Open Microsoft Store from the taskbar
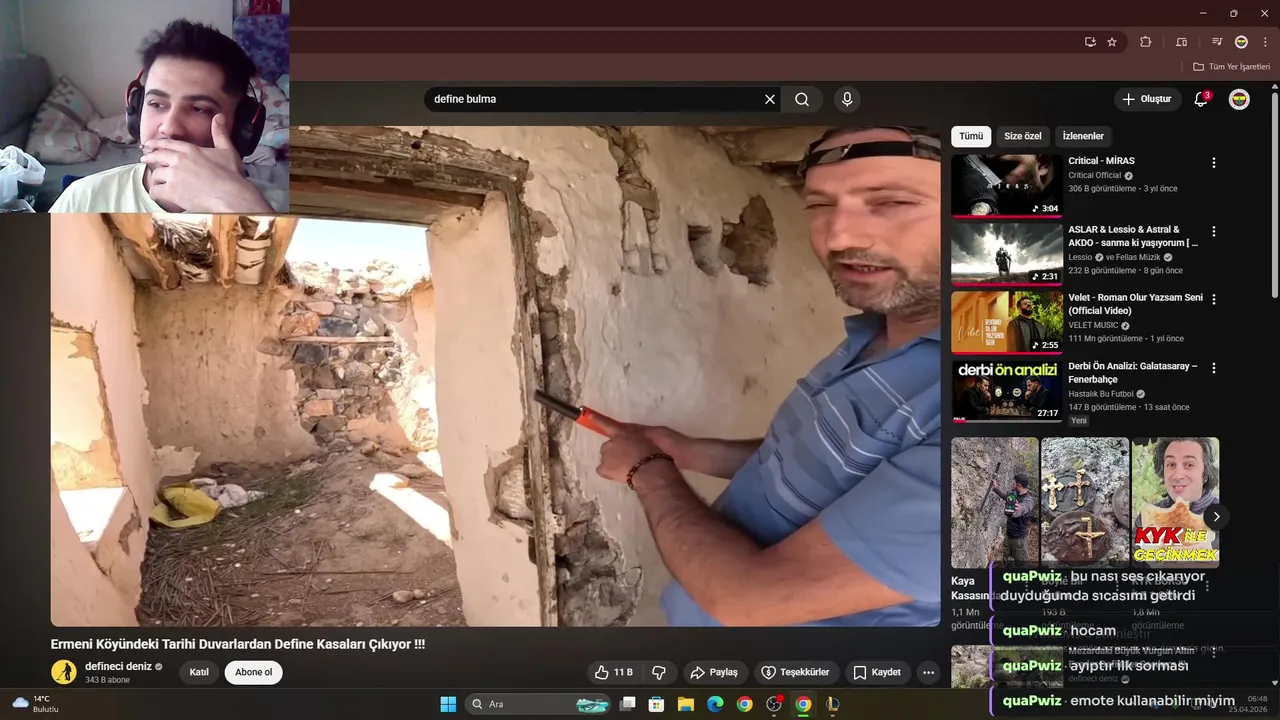The image size is (1280, 720). [x=657, y=704]
